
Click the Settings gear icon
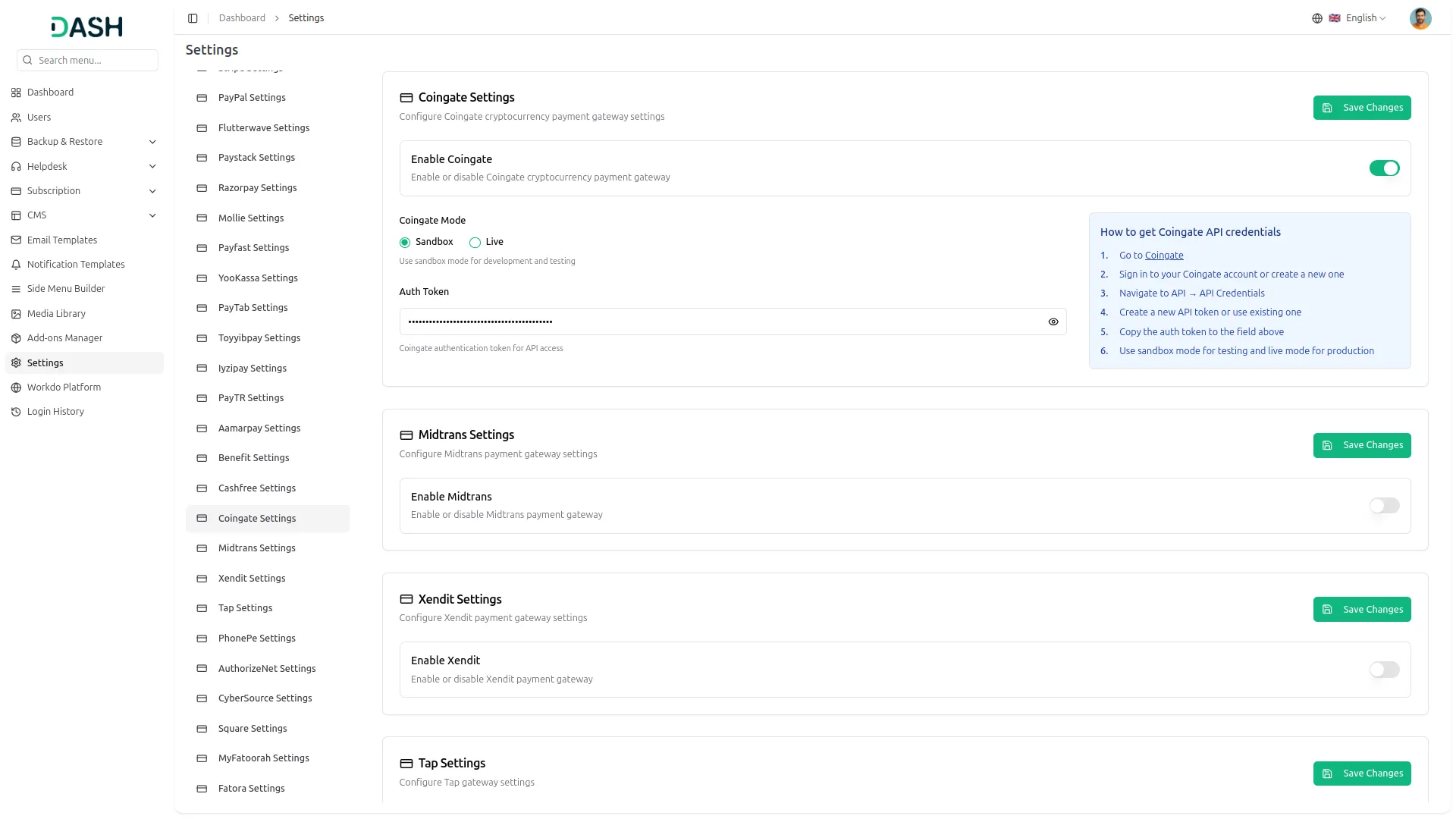(16, 363)
